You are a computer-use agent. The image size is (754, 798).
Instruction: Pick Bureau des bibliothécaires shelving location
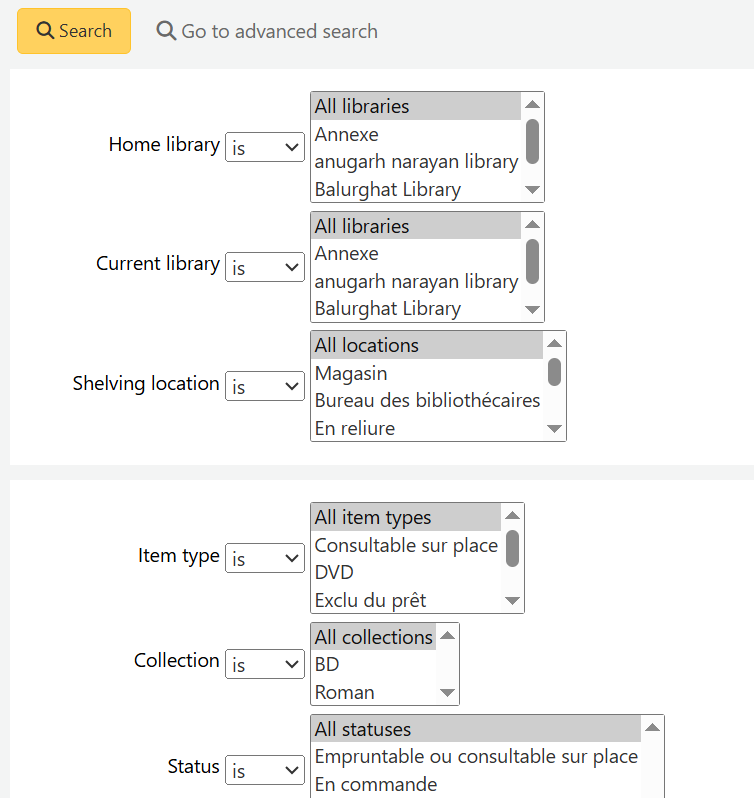(427, 401)
